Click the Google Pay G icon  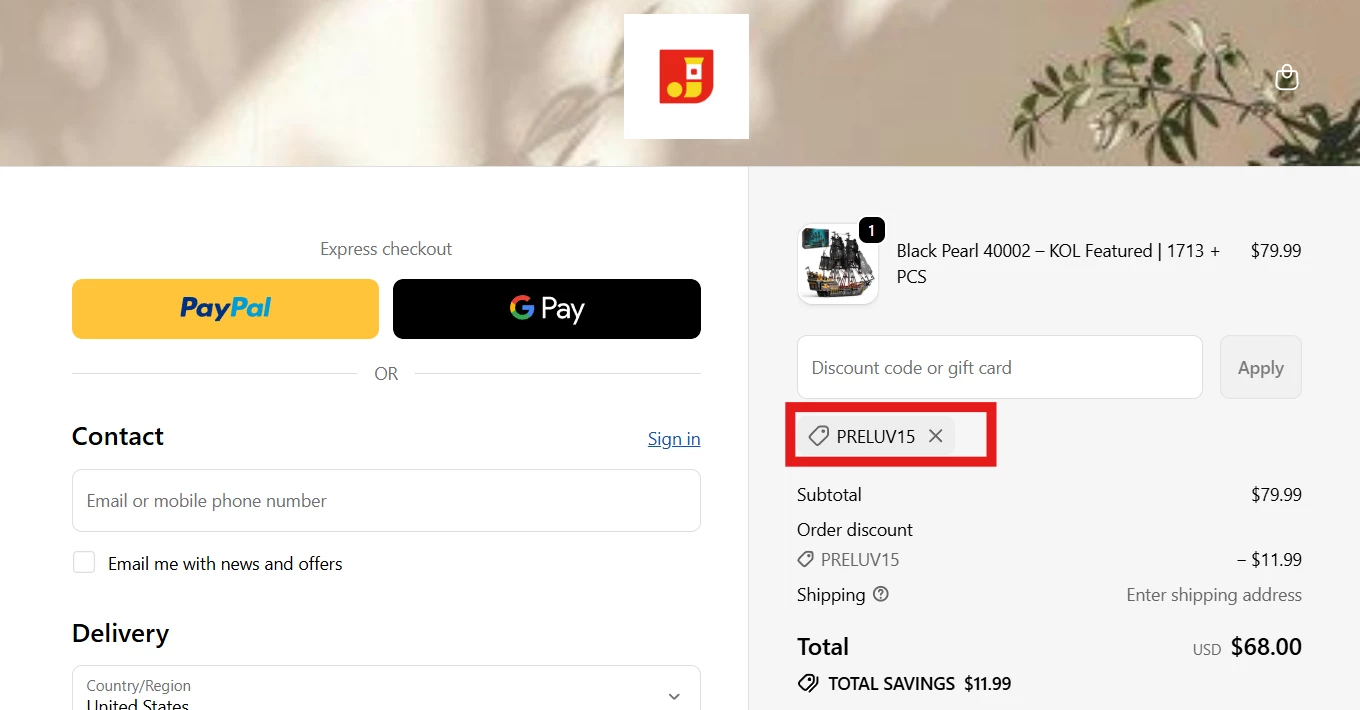pyautogui.click(x=521, y=308)
